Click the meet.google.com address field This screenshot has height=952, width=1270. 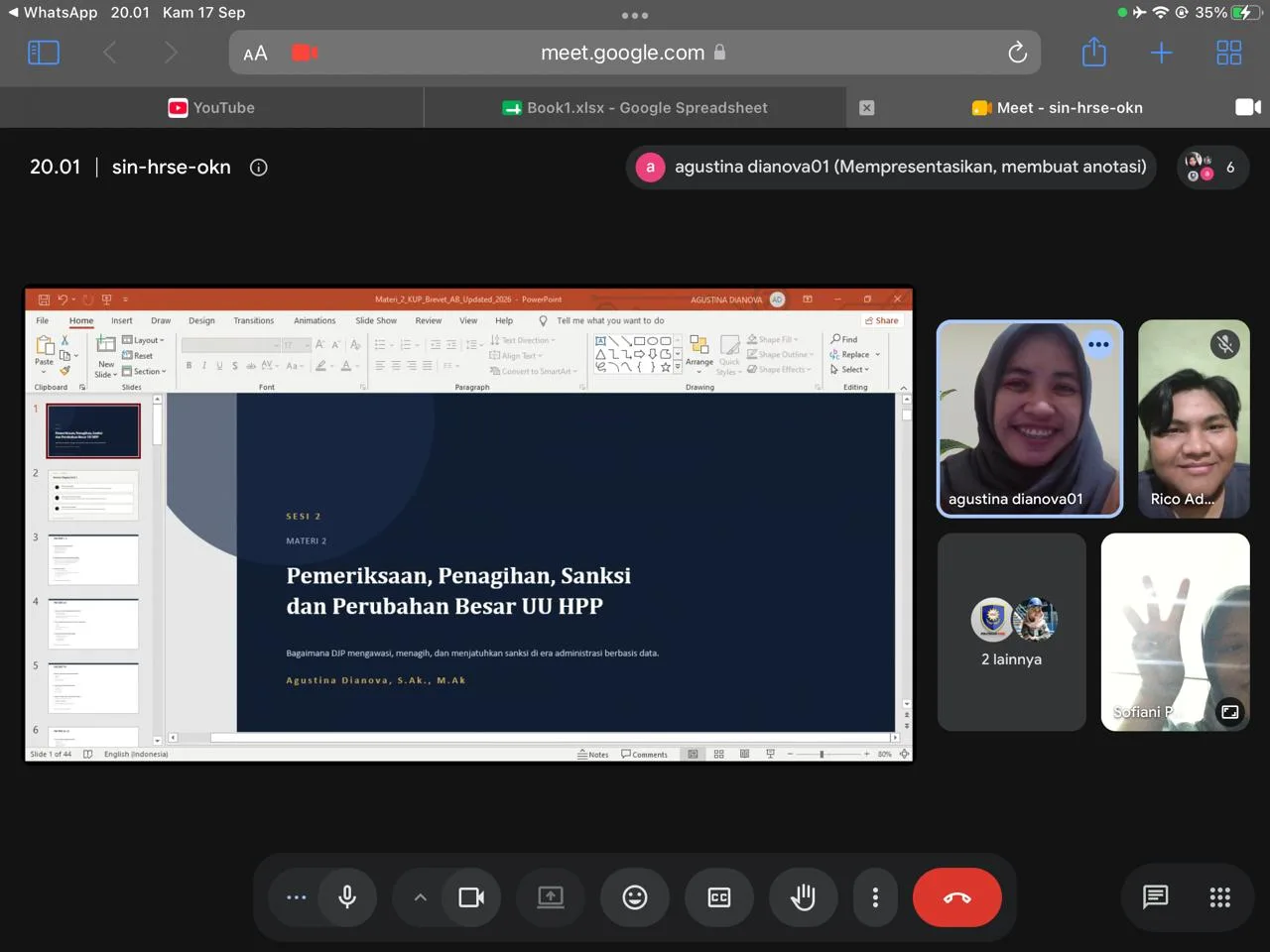635,53
